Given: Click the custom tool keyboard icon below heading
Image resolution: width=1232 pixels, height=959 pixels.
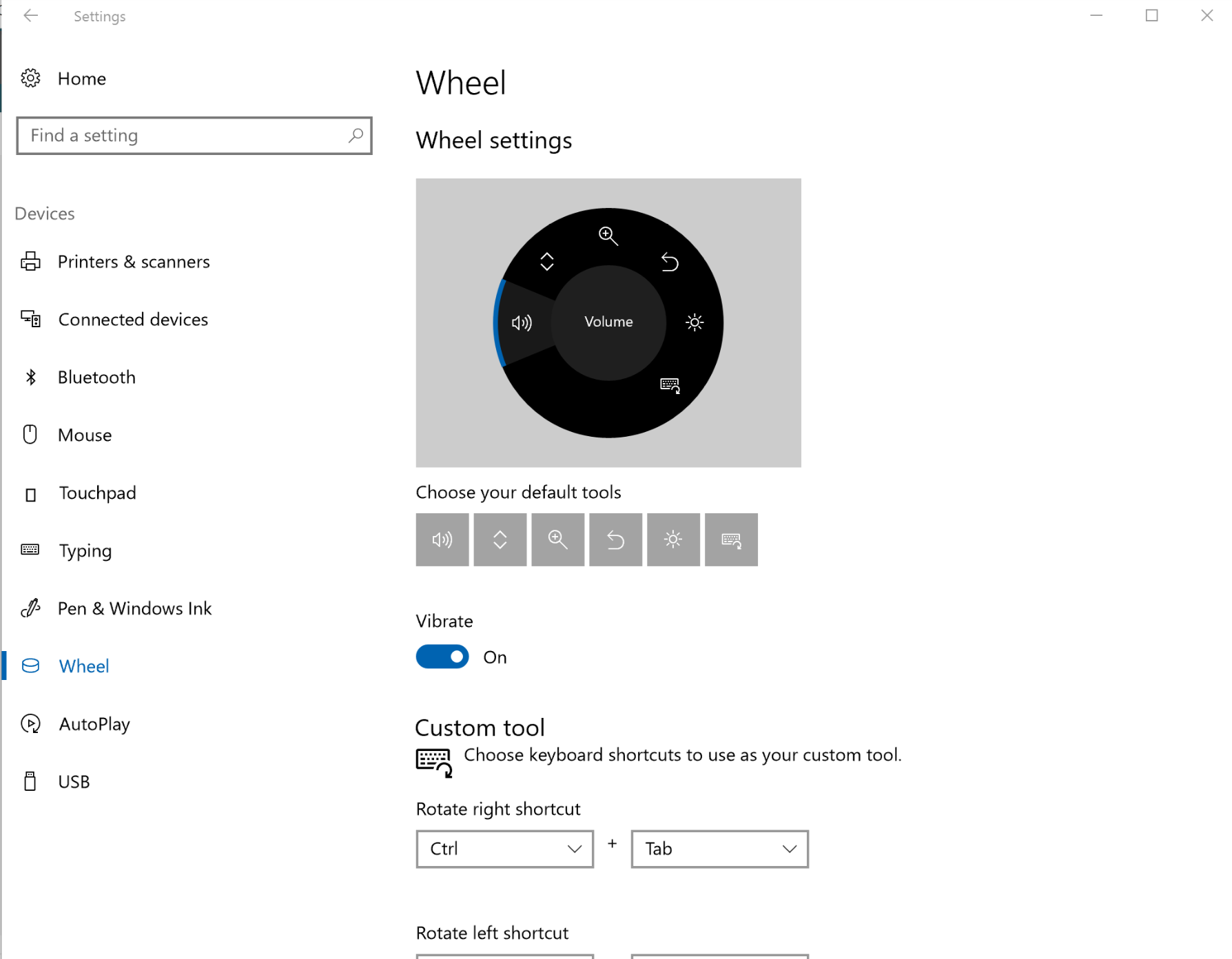Looking at the screenshot, I should 434,763.
